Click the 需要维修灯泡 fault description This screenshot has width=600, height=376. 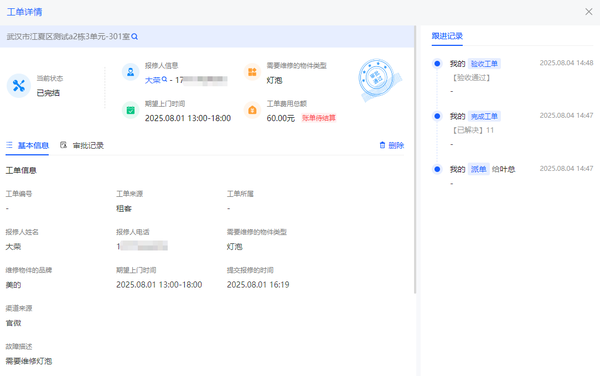point(29,361)
